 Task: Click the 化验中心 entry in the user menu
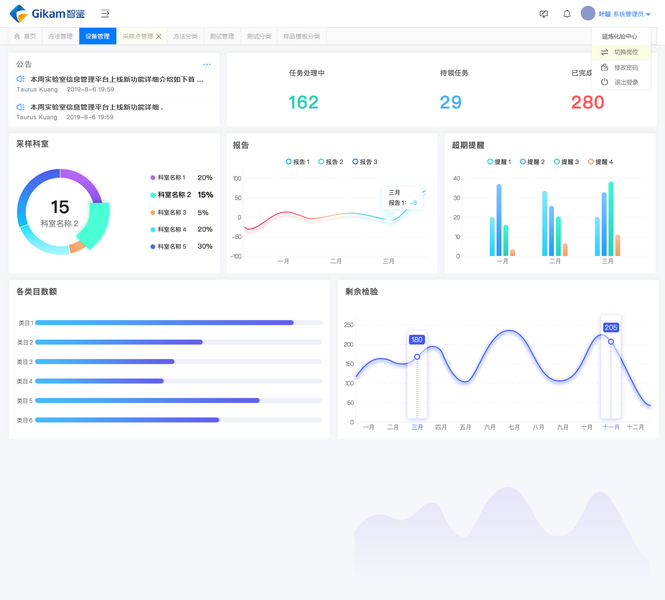(x=621, y=36)
